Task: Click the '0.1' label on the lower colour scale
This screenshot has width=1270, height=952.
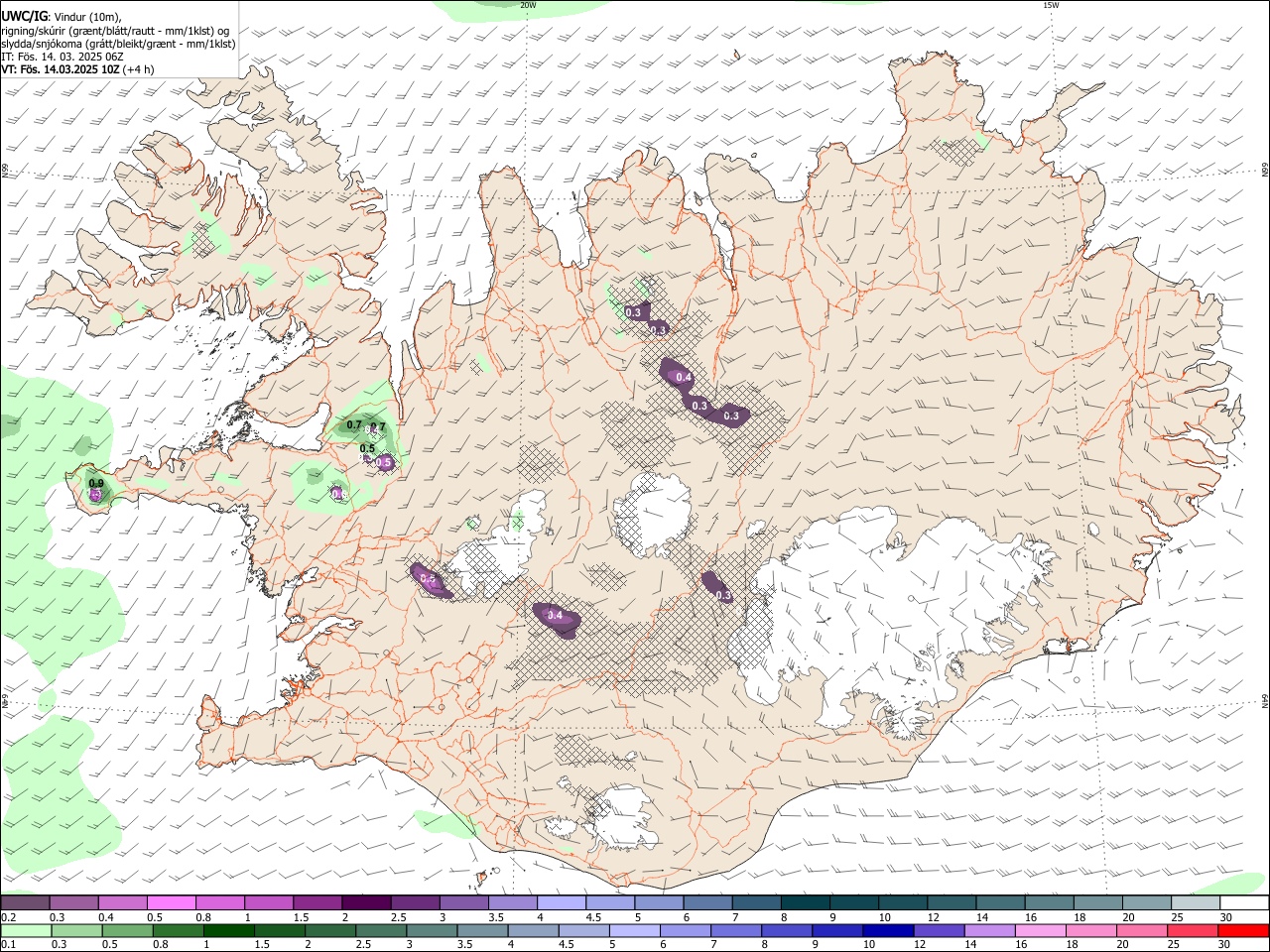Action: click(x=8, y=946)
